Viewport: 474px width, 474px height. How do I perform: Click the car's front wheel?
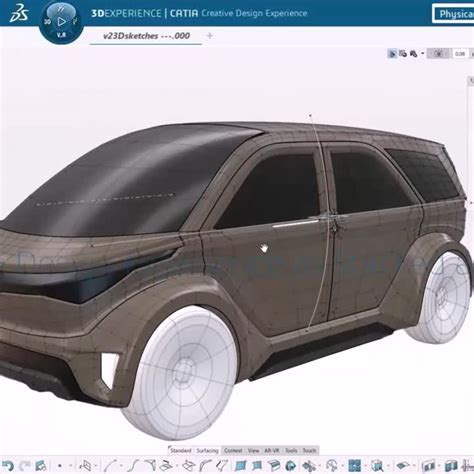(x=182, y=373)
